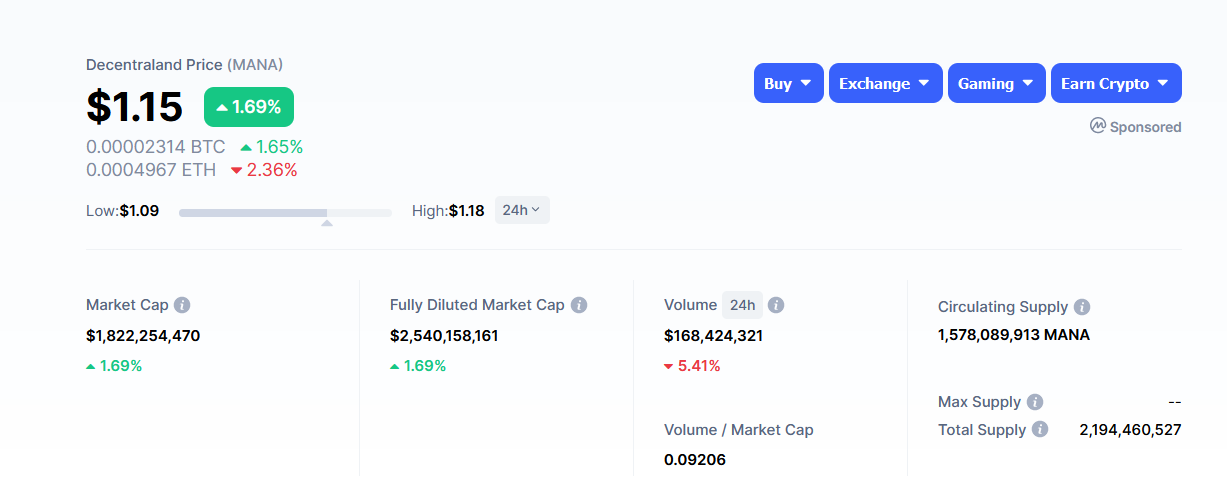The image size is (1227, 492).
Task: Click the green 1.69% price change badge
Action: 249,107
